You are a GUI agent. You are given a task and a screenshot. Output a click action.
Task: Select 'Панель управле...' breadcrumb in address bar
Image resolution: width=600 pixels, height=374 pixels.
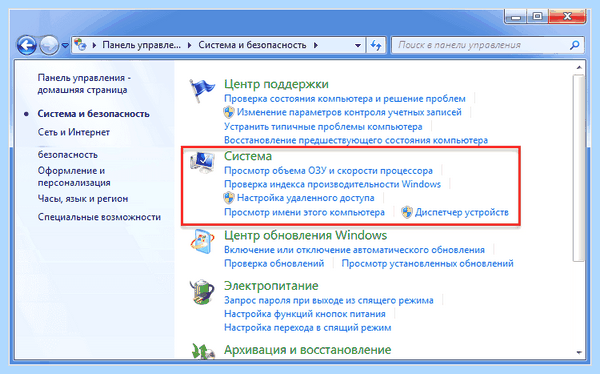pos(142,45)
